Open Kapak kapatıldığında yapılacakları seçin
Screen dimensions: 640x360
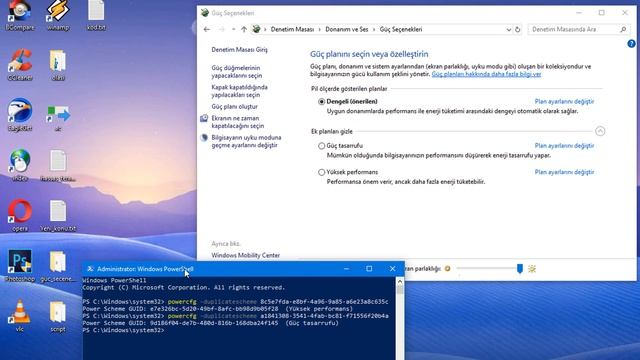point(239,91)
